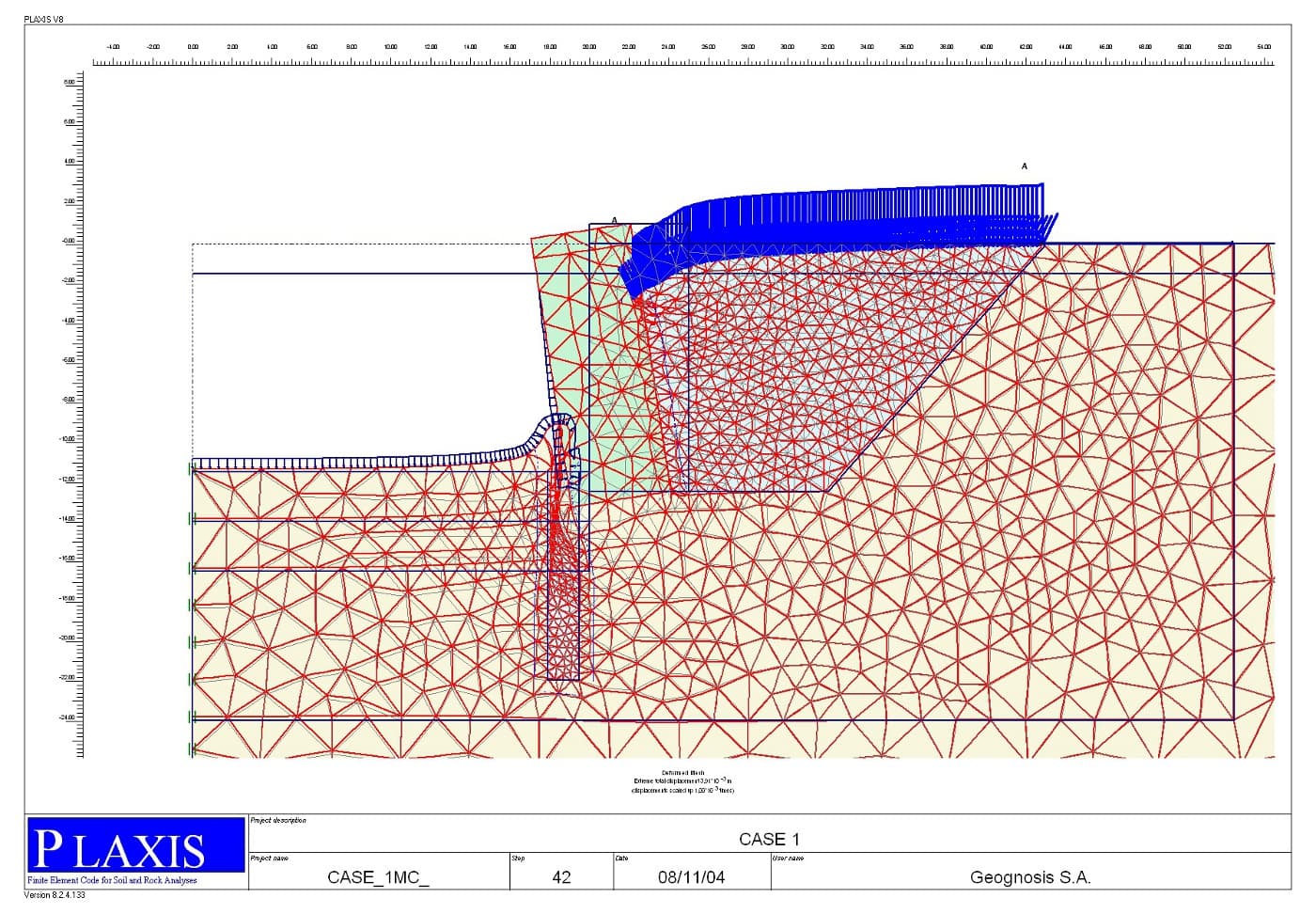This screenshot has height=914, width=1316.
Task: Click the -10.00 tick on the vertical ruler
Action: 68,439
